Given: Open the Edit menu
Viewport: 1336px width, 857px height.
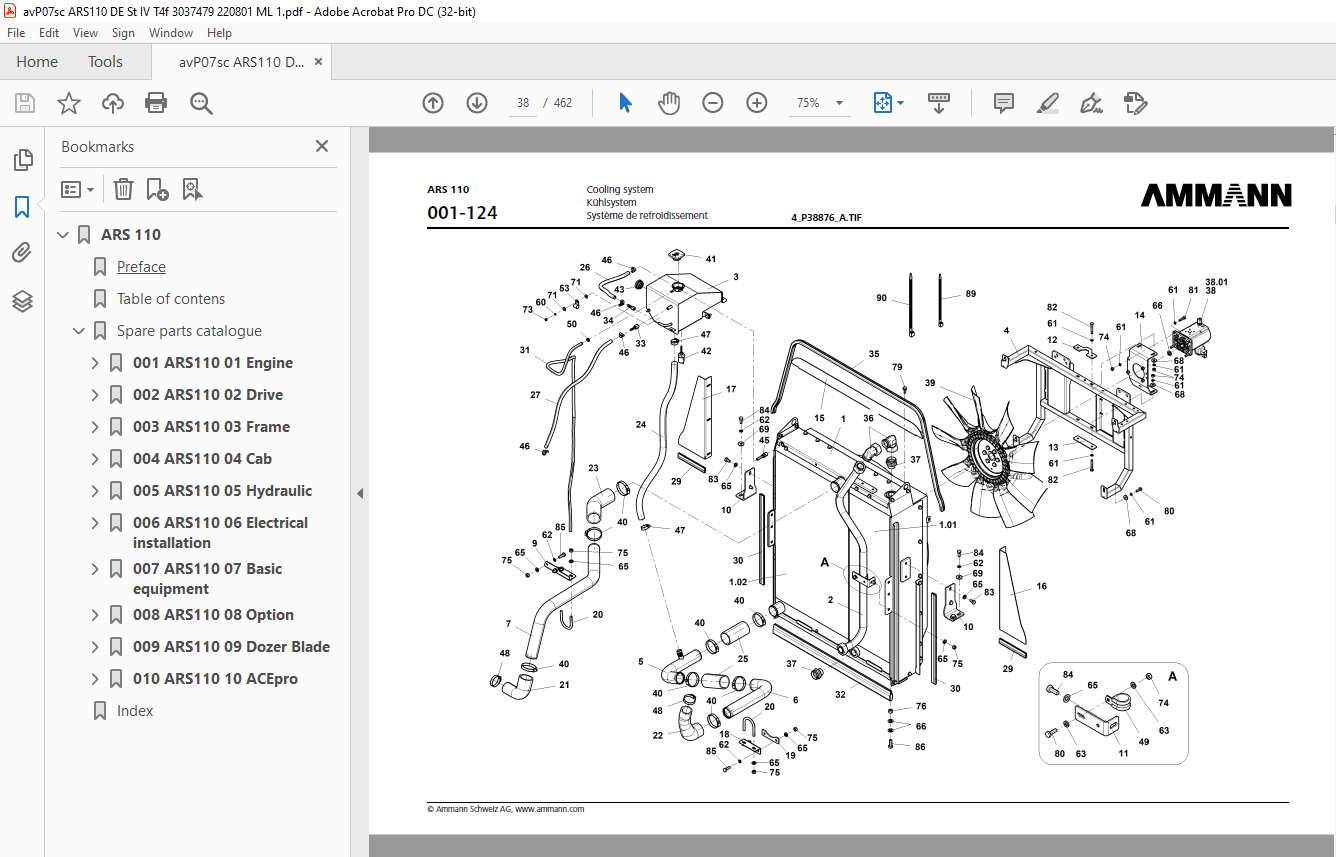Looking at the screenshot, I should [49, 33].
